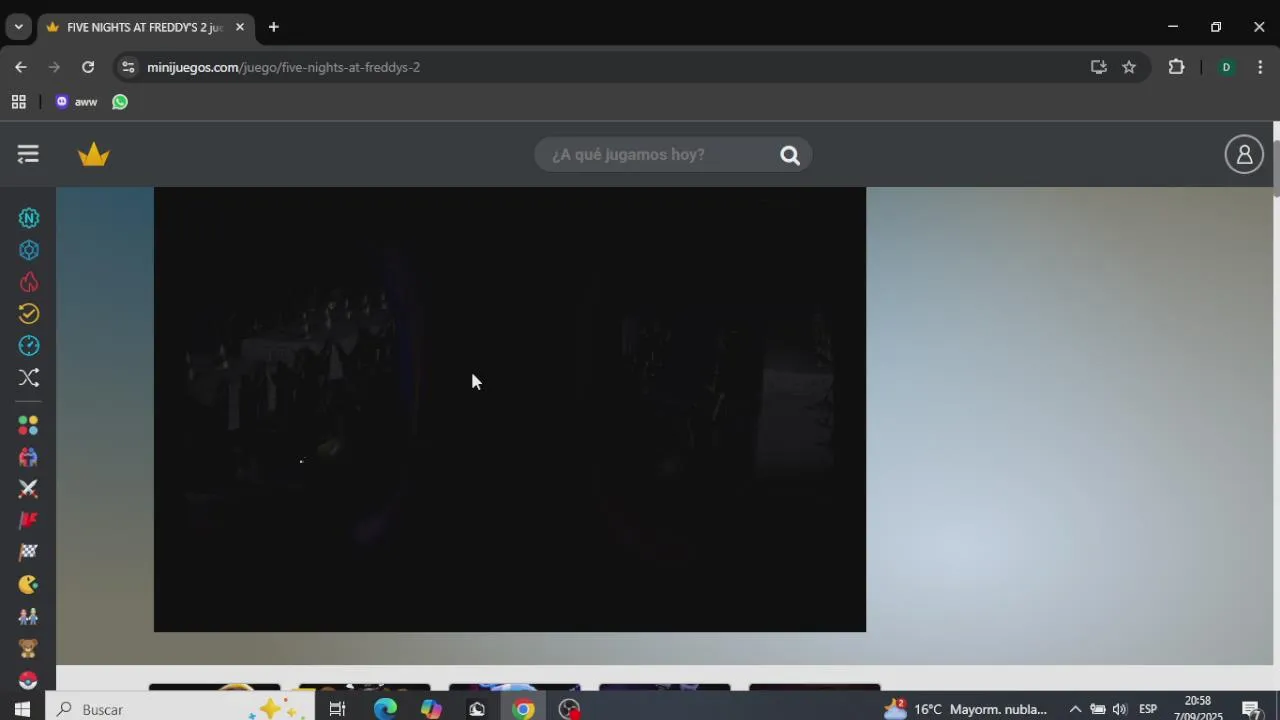Open the Windows Start menu
This screenshot has height=720, width=1280.
point(22,709)
